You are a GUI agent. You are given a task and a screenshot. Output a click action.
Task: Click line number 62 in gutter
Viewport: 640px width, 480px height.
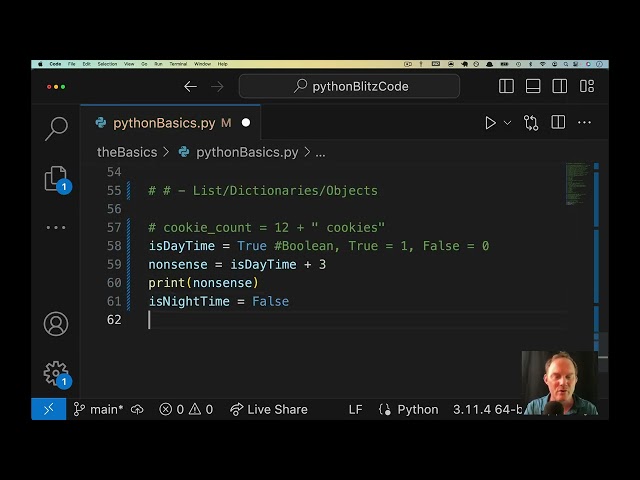(114, 320)
